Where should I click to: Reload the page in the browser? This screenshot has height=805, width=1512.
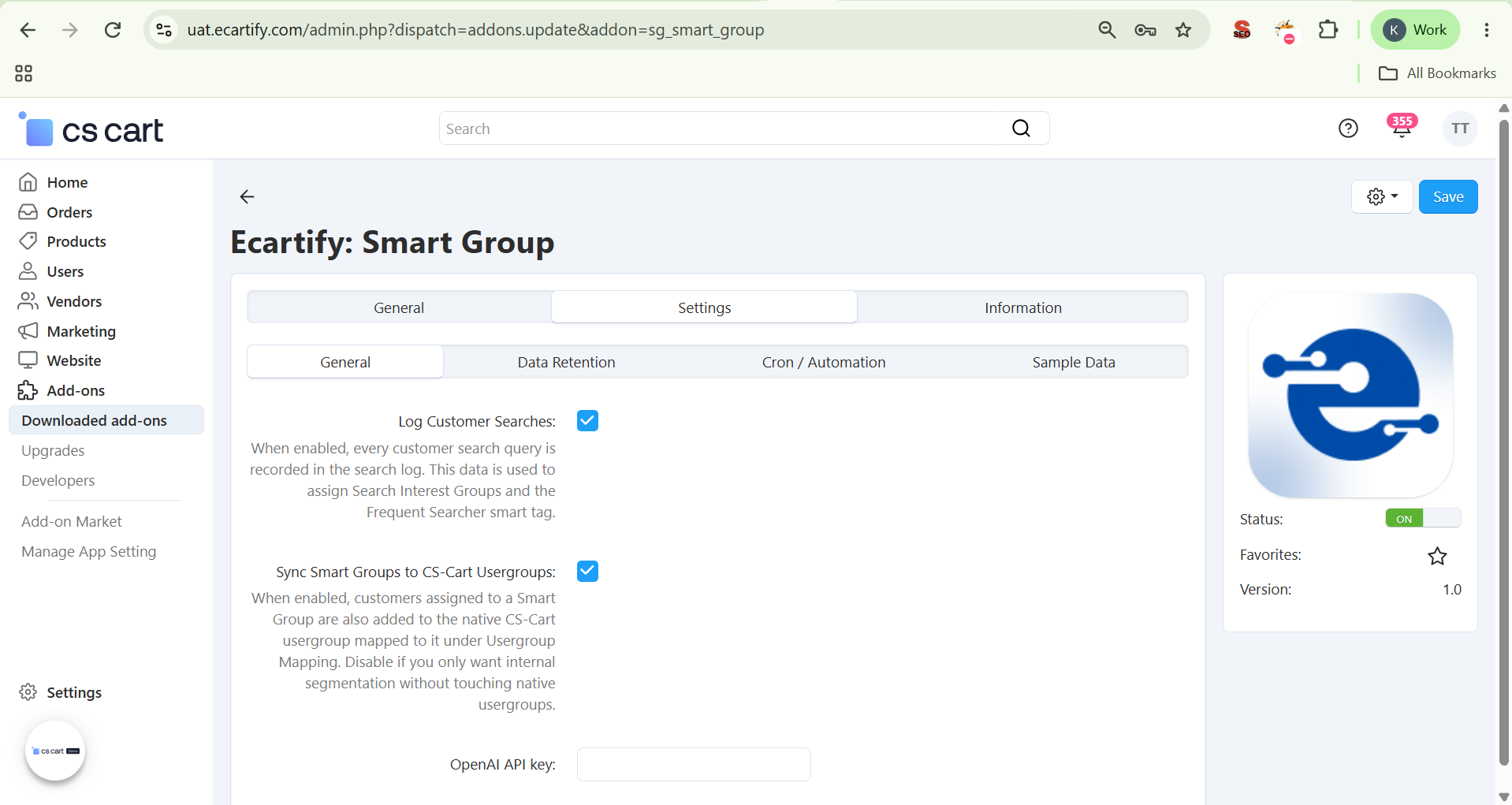click(x=113, y=30)
